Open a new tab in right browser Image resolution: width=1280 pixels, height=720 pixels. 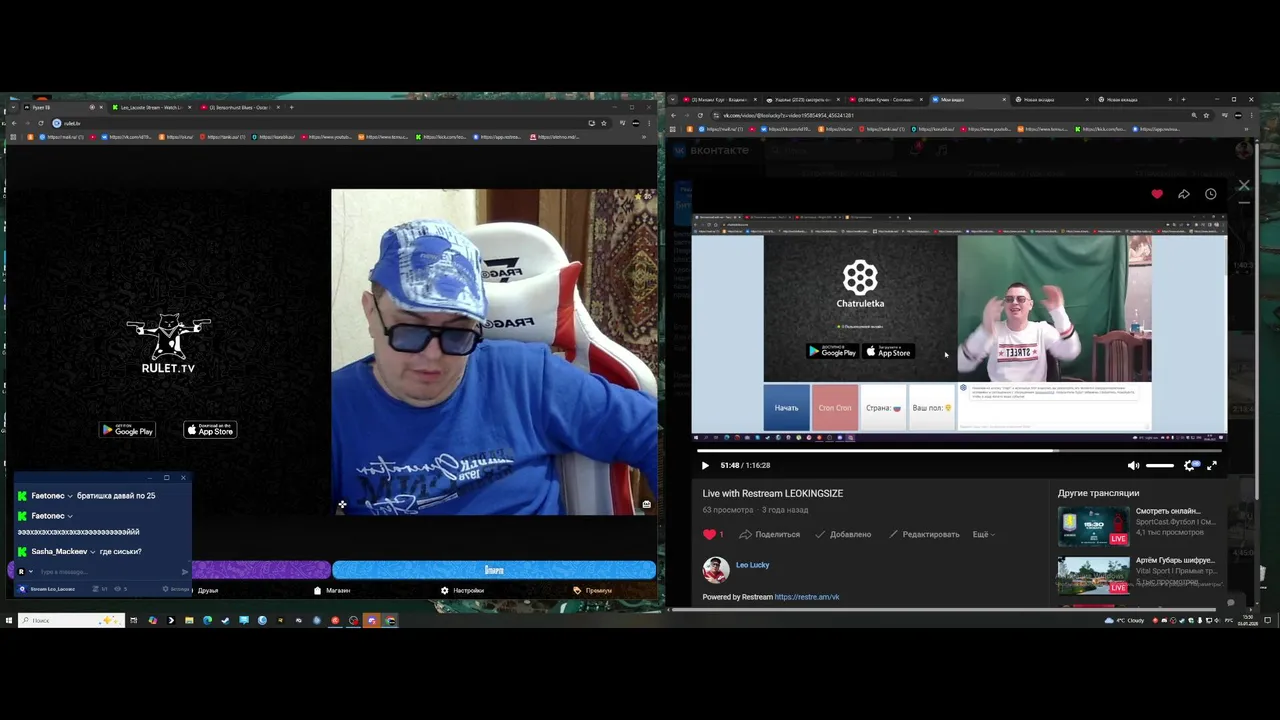(x=1183, y=100)
